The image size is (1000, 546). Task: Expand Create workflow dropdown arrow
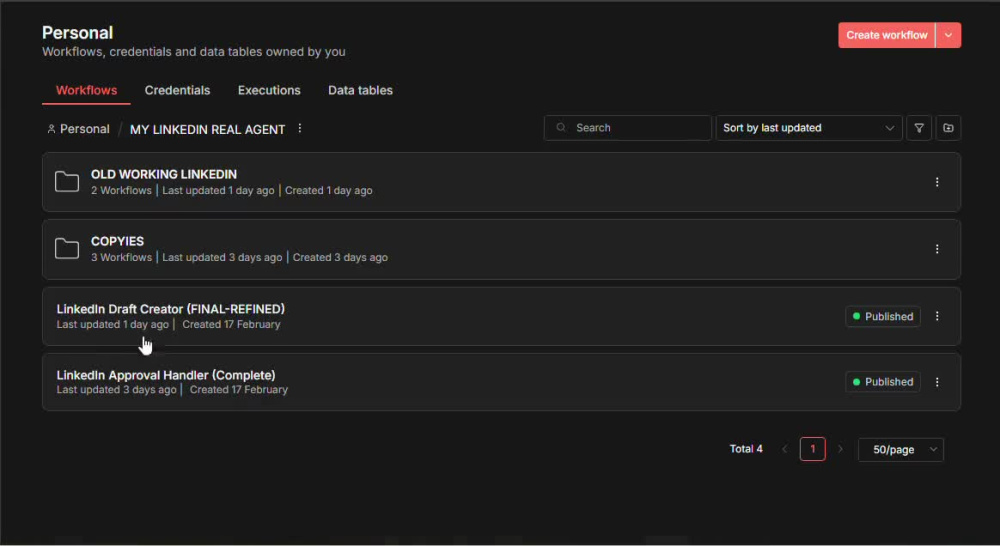(948, 36)
